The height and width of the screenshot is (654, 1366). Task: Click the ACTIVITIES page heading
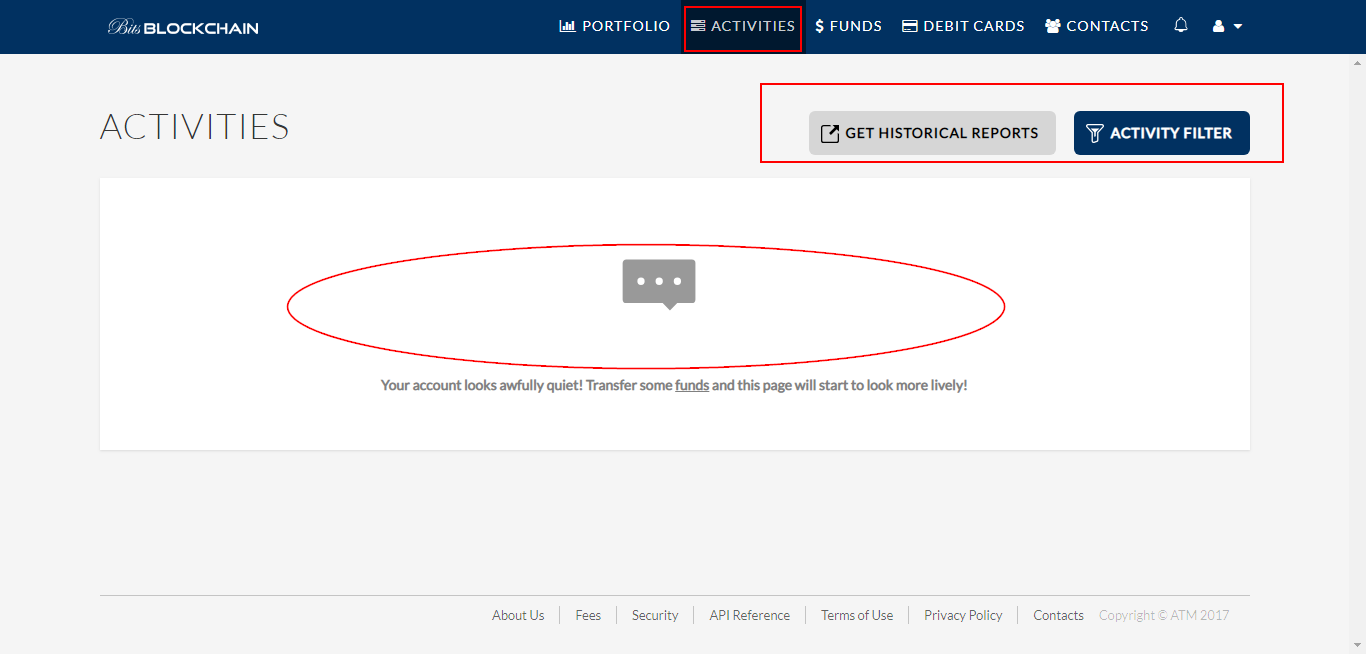pos(195,127)
